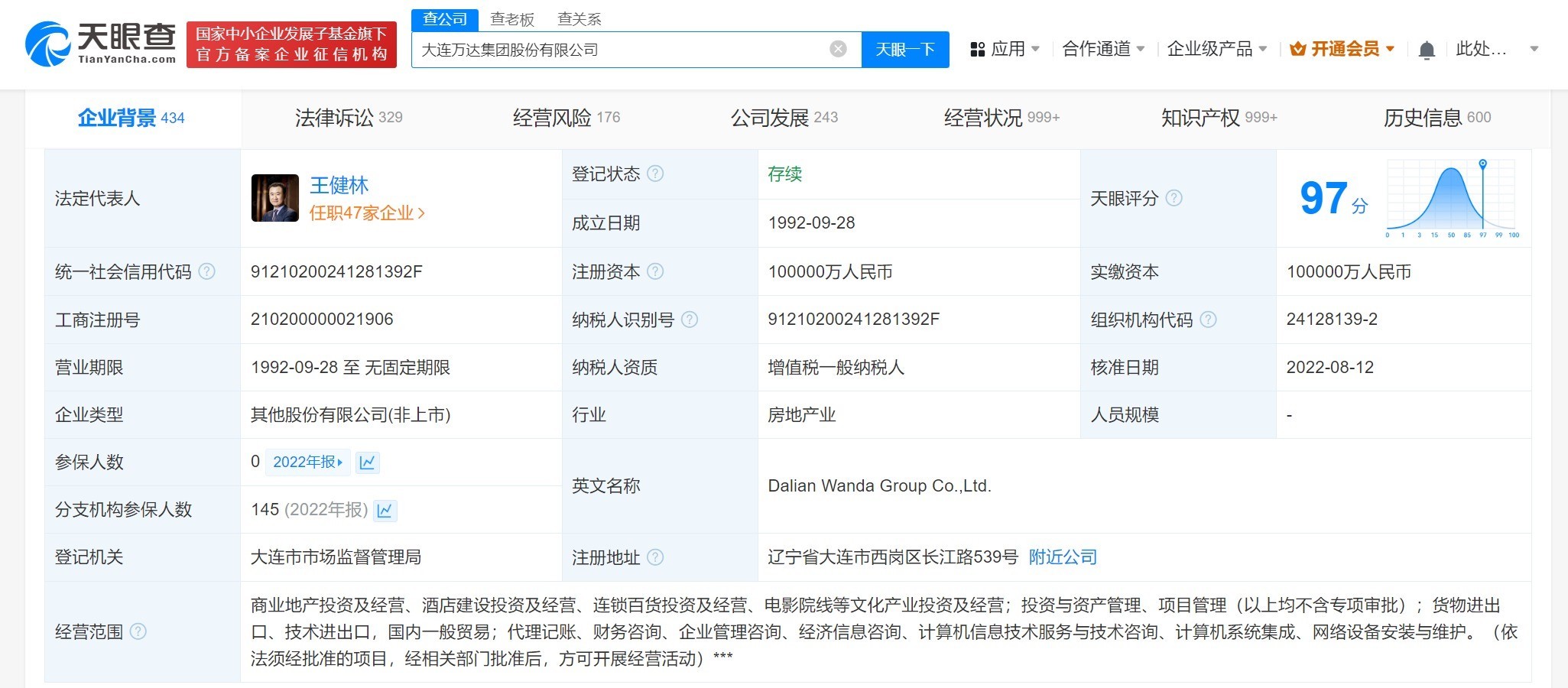Clear the search box with the X icon

tap(838, 49)
